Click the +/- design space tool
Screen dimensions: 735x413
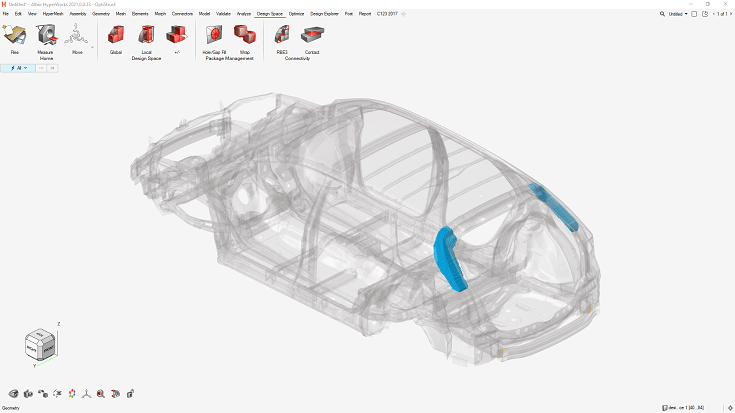pyautogui.click(x=176, y=37)
